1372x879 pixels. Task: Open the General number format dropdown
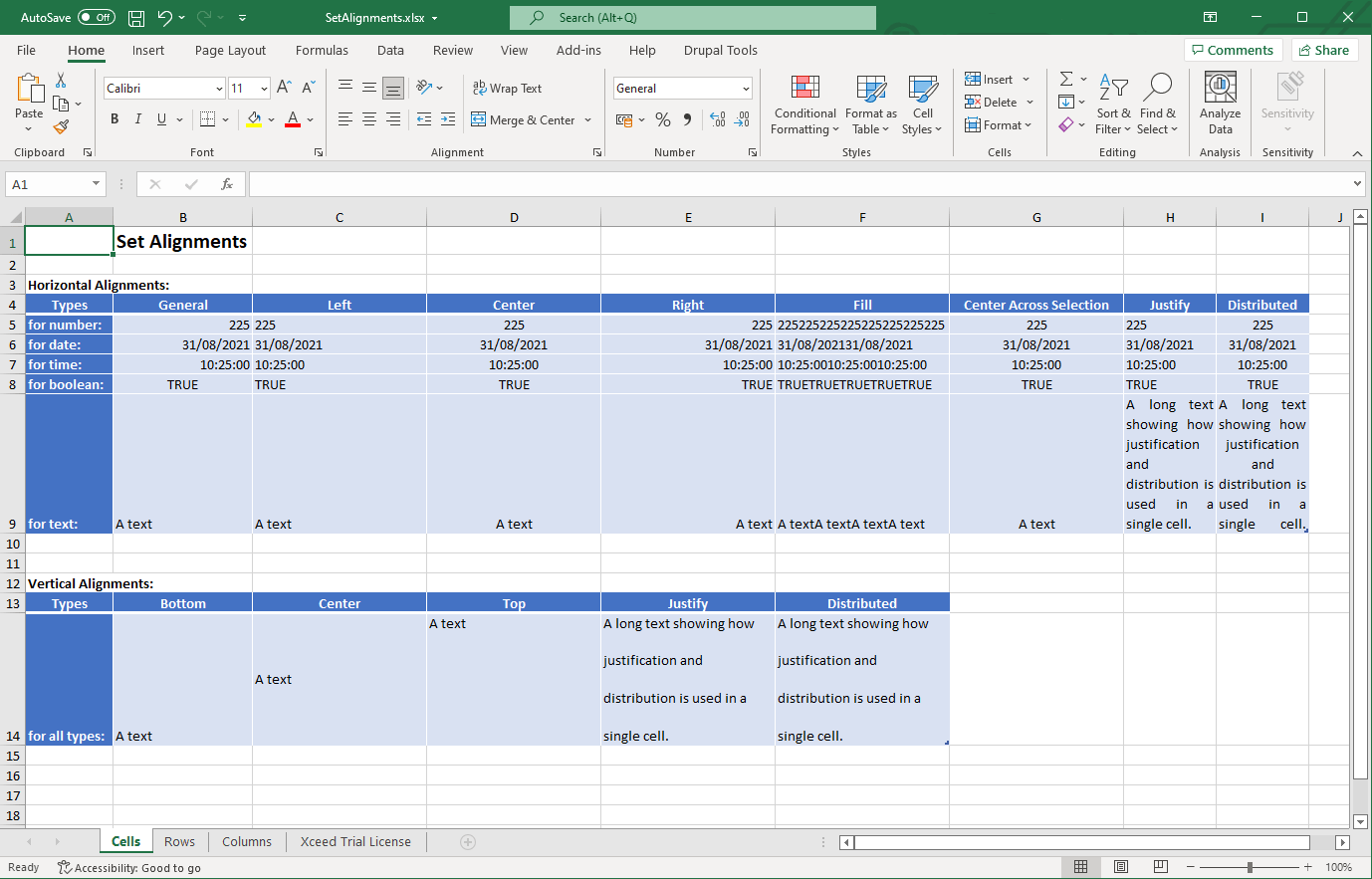(x=746, y=89)
